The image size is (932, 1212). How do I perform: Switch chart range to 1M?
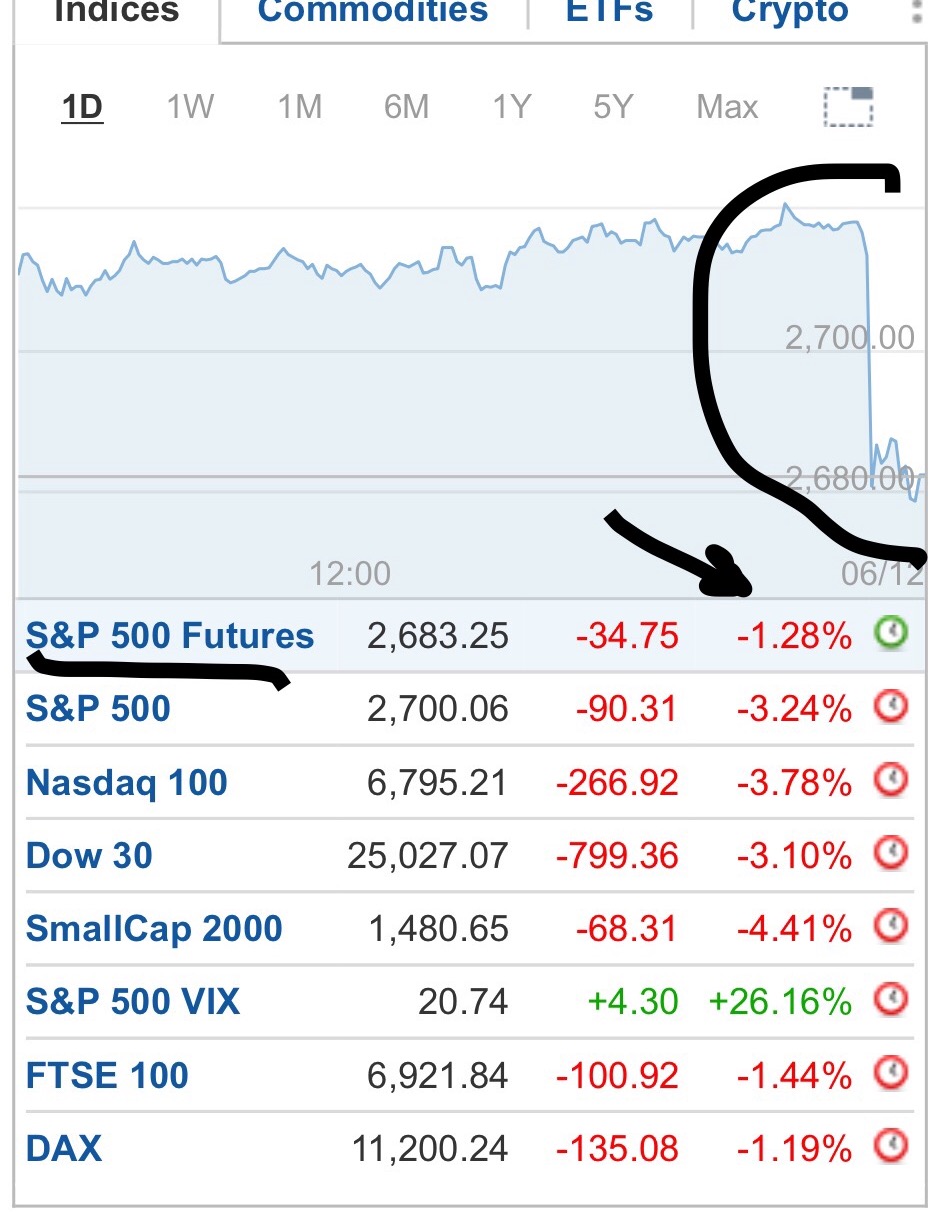(299, 107)
